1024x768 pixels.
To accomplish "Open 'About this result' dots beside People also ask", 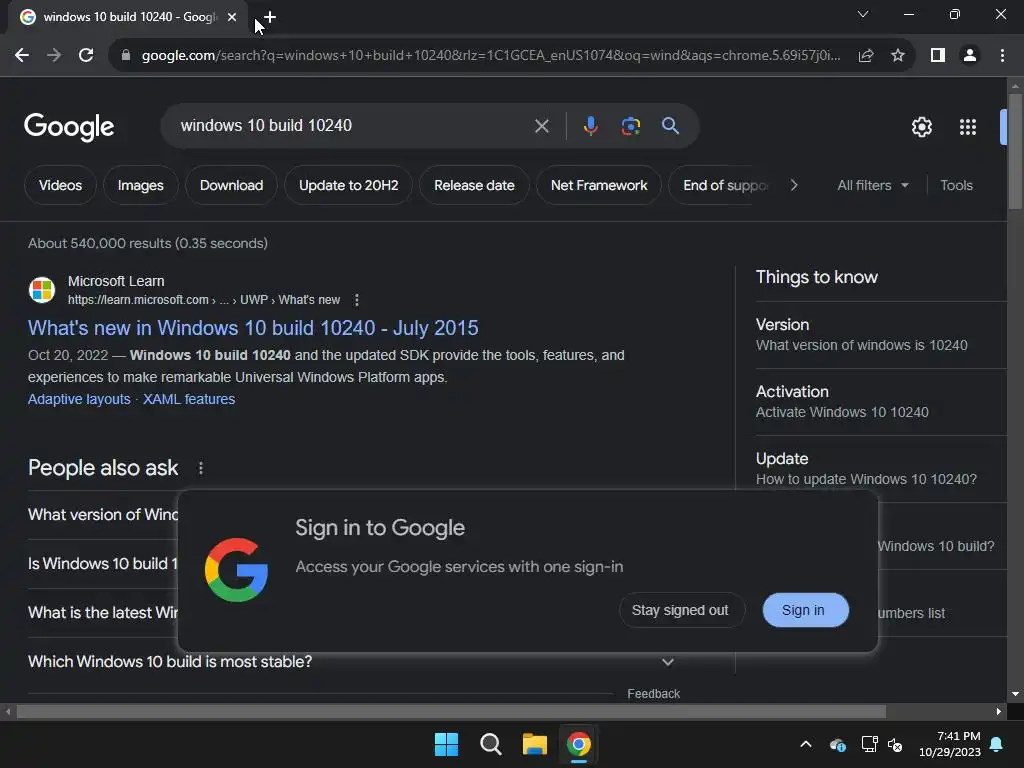I will coord(201,468).
